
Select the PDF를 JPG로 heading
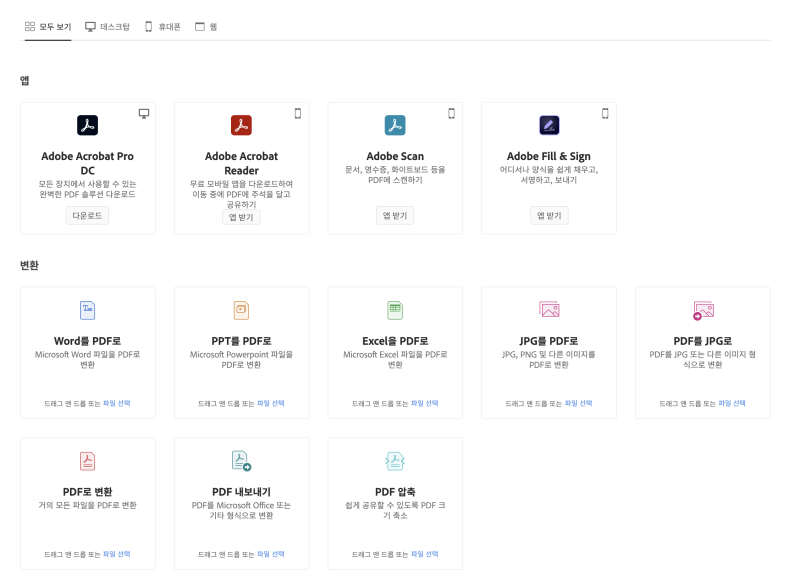coord(703,341)
